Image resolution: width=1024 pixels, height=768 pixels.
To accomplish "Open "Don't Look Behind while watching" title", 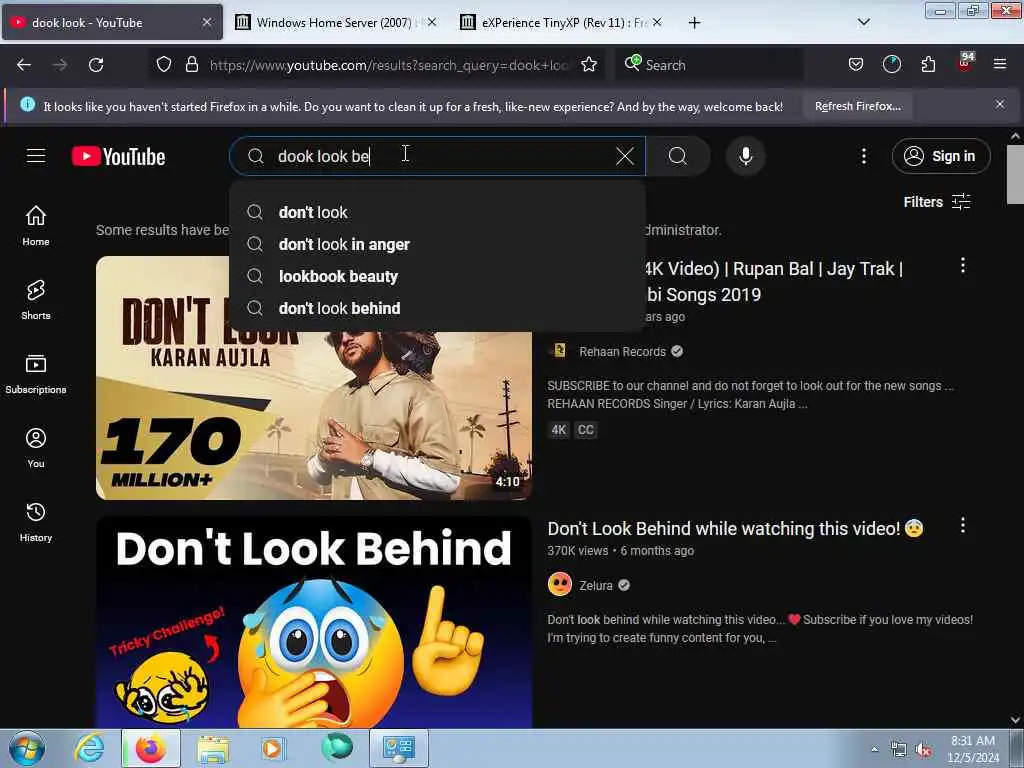I will click(x=735, y=528).
